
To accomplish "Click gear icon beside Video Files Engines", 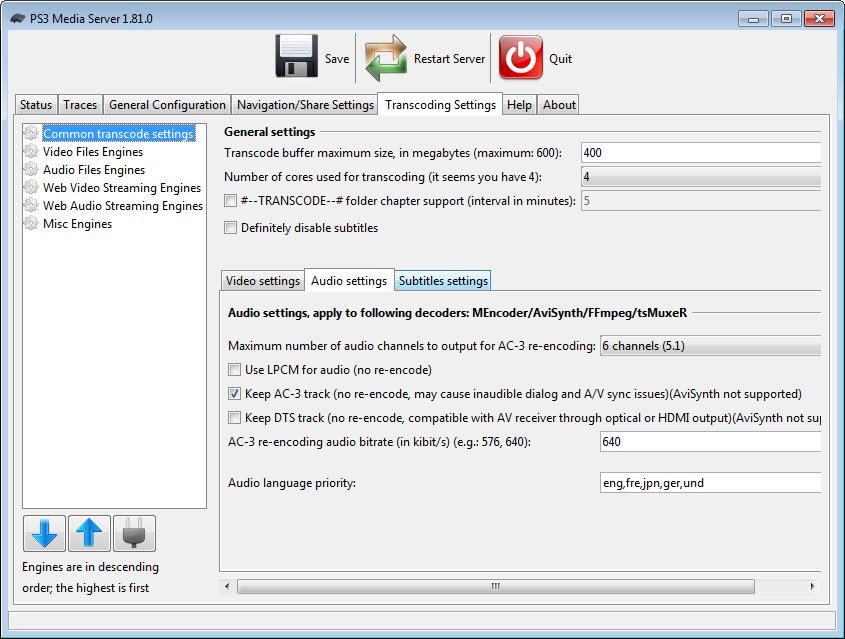I will pos(31,151).
